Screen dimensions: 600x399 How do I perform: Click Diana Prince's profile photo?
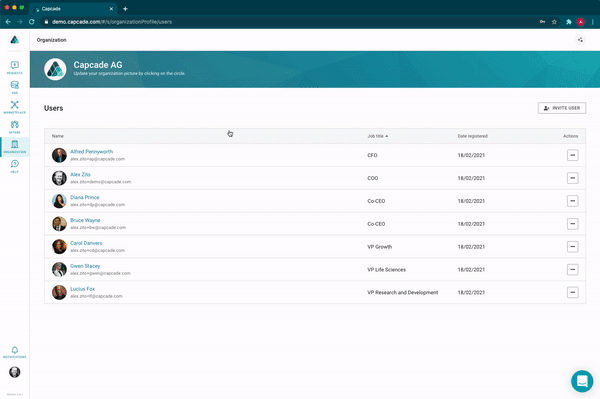(x=59, y=201)
